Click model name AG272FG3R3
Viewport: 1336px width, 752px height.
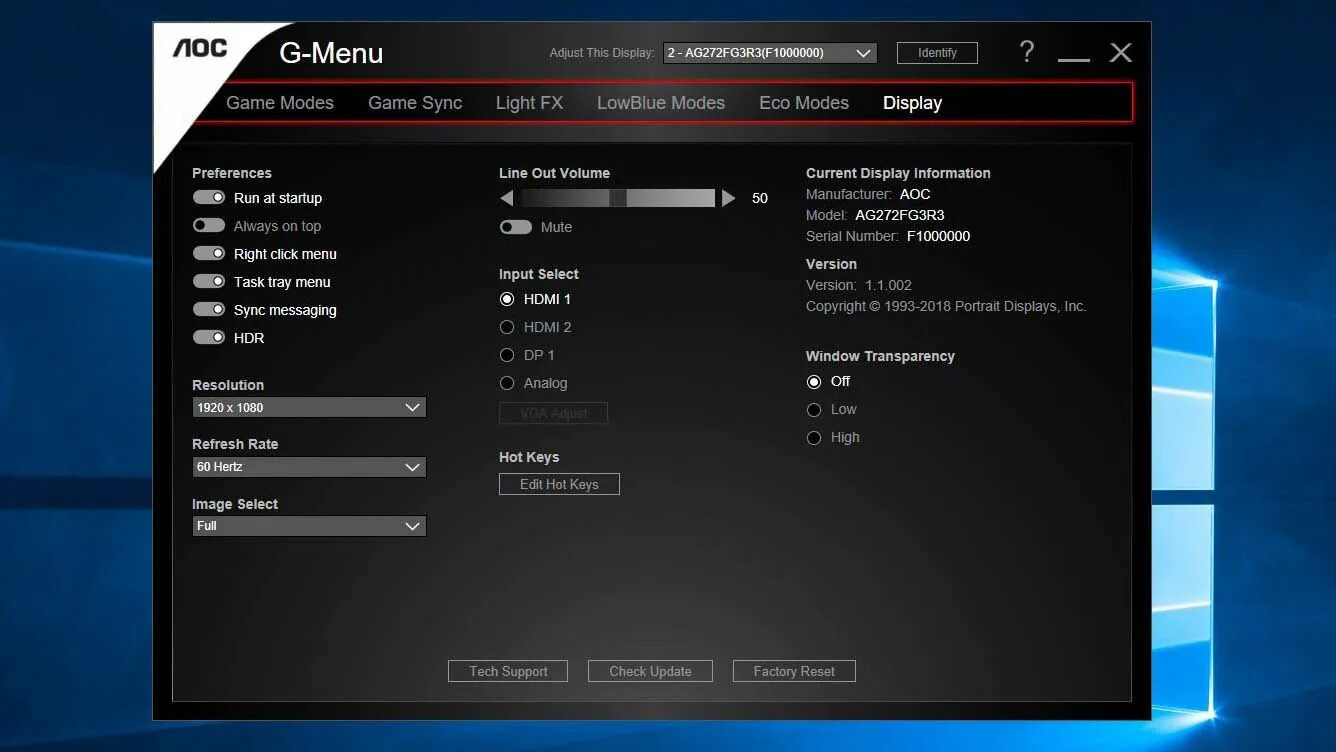[900, 215]
